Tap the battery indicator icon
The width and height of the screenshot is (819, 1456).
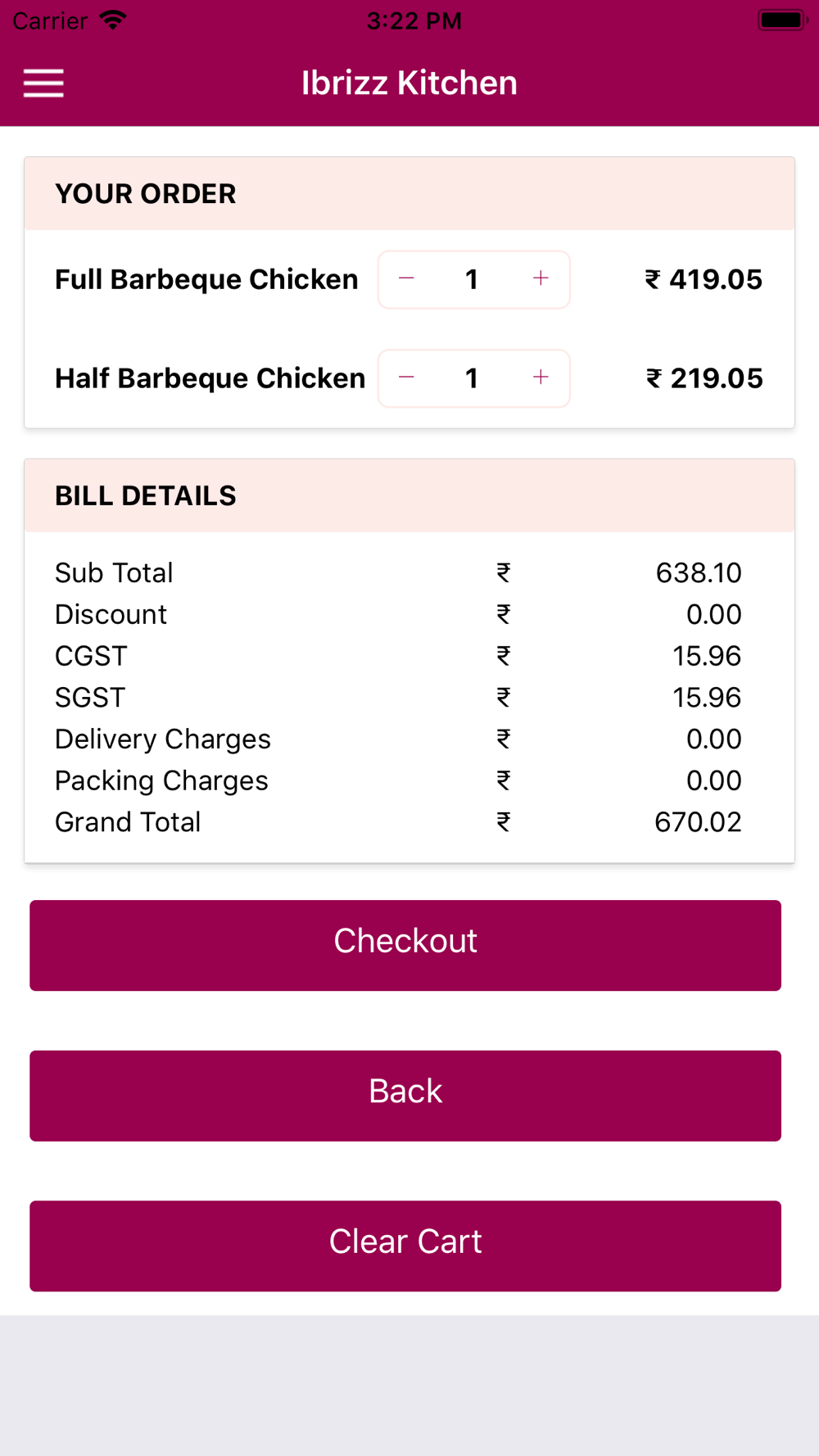coord(781,20)
